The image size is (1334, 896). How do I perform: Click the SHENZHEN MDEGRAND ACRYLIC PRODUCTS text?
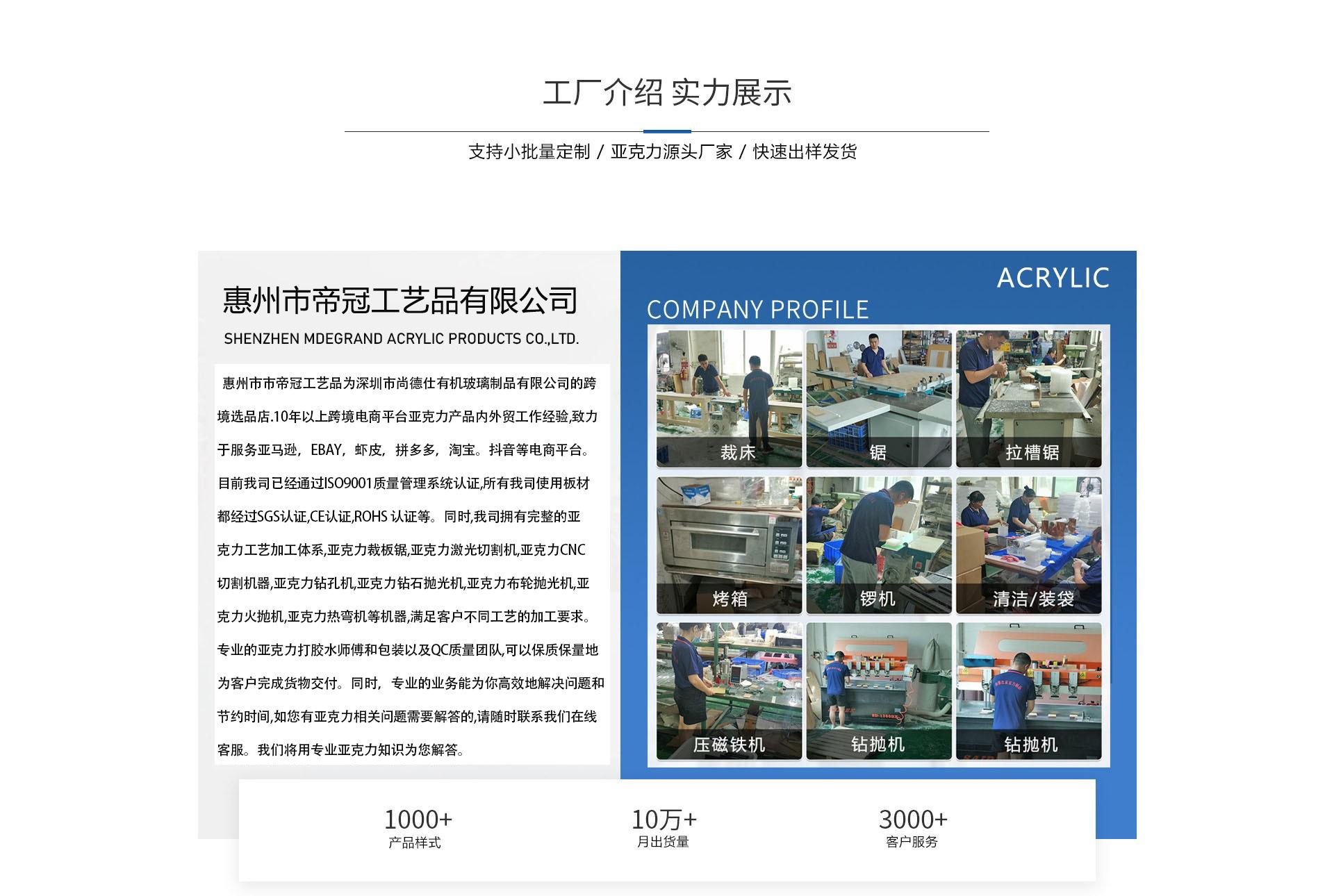coord(401,339)
